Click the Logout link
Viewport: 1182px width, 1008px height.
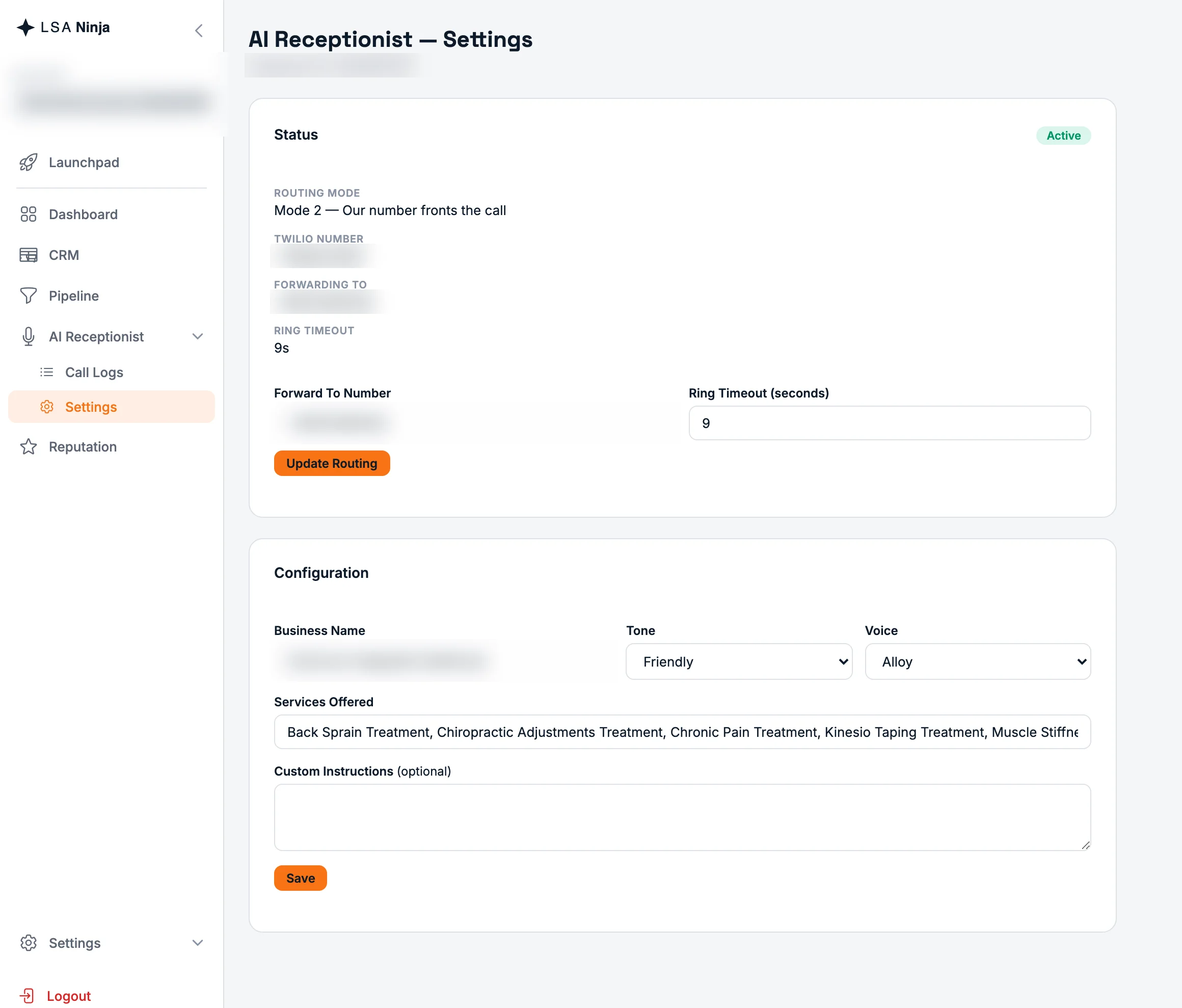[68, 996]
